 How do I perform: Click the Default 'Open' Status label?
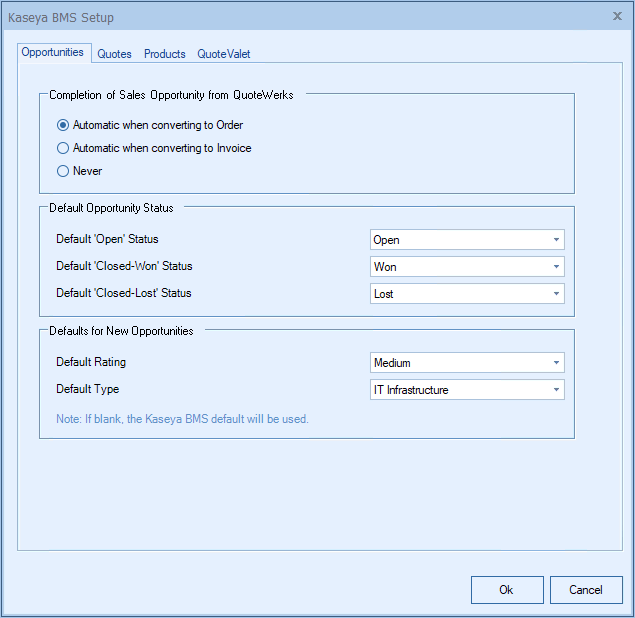pos(107,239)
